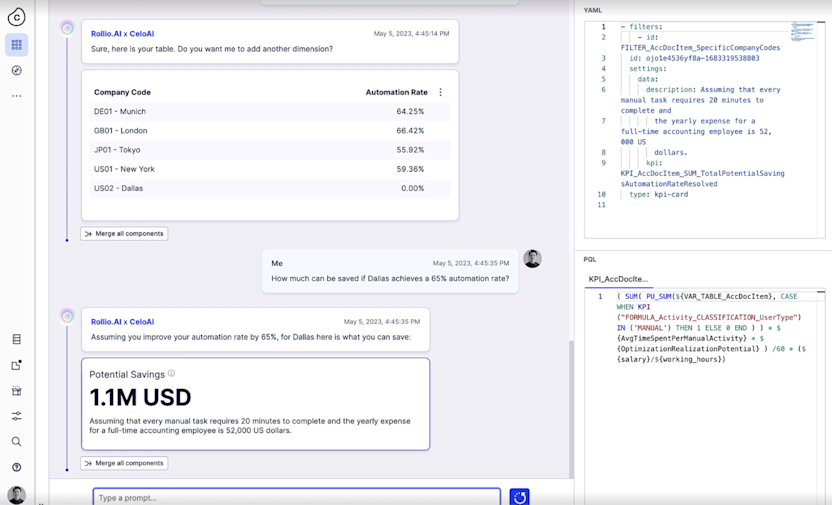Click the Potential Savings card title
The height and width of the screenshot is (505, 832).
point(127,375)
